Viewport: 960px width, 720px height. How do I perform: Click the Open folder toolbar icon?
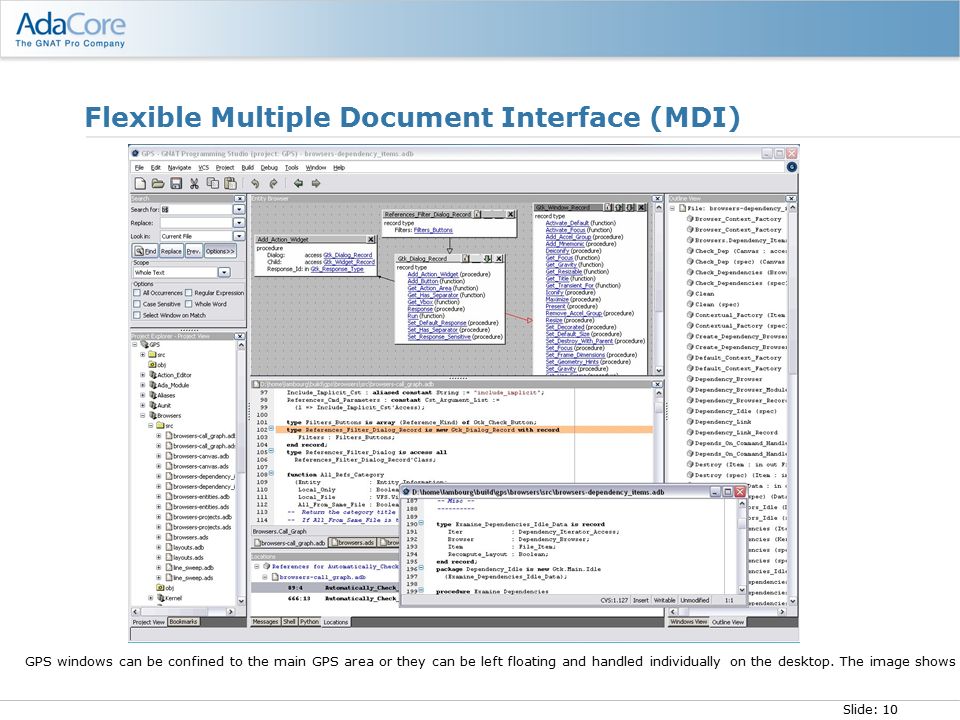[158, 183]
